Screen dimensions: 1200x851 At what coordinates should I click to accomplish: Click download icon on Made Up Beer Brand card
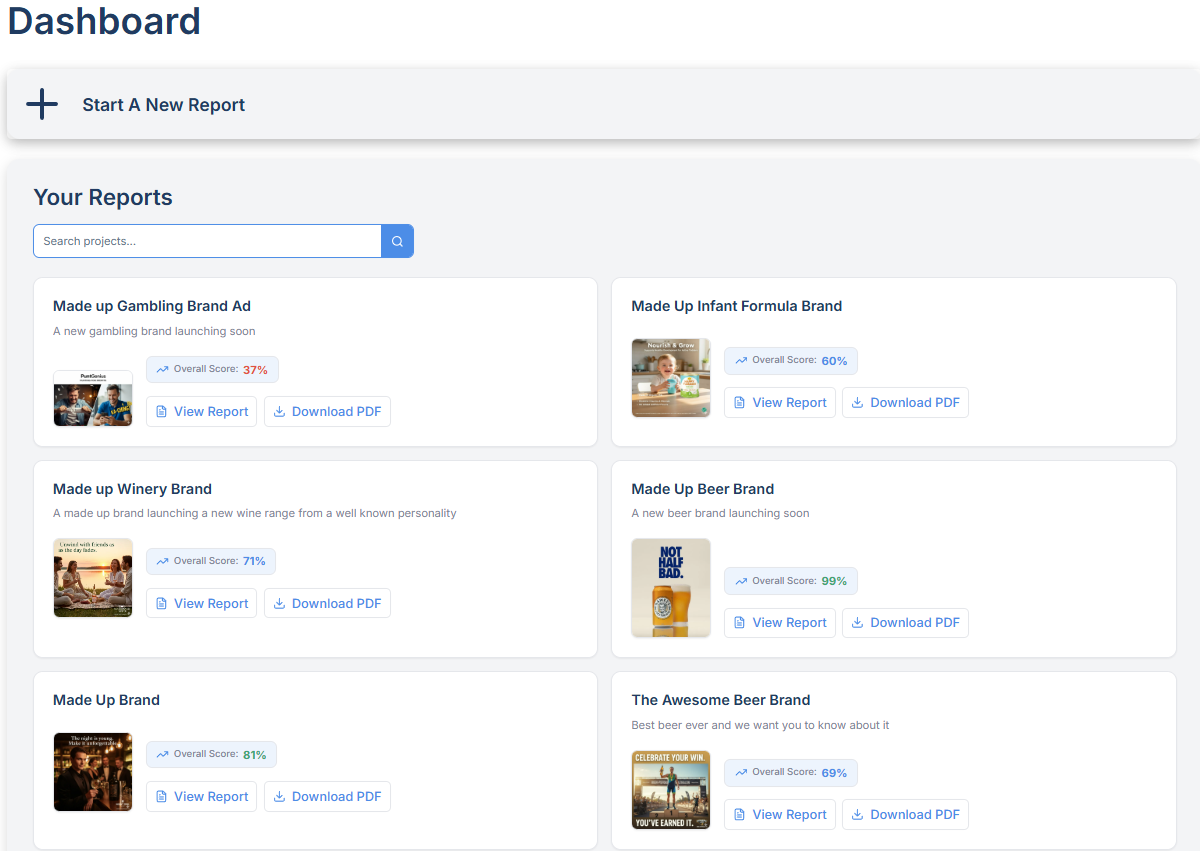click(x=857, y=623)
